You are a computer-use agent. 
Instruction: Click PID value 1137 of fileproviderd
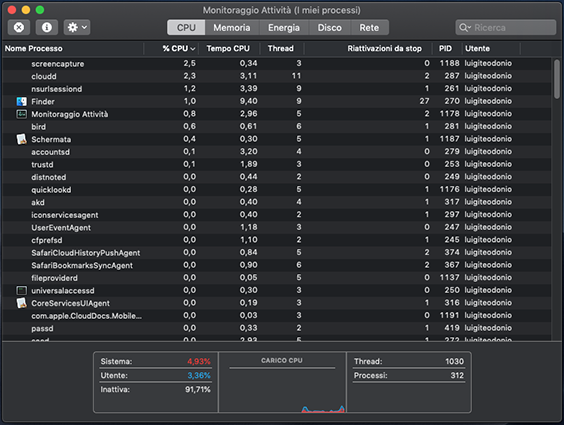pos(449,278)
